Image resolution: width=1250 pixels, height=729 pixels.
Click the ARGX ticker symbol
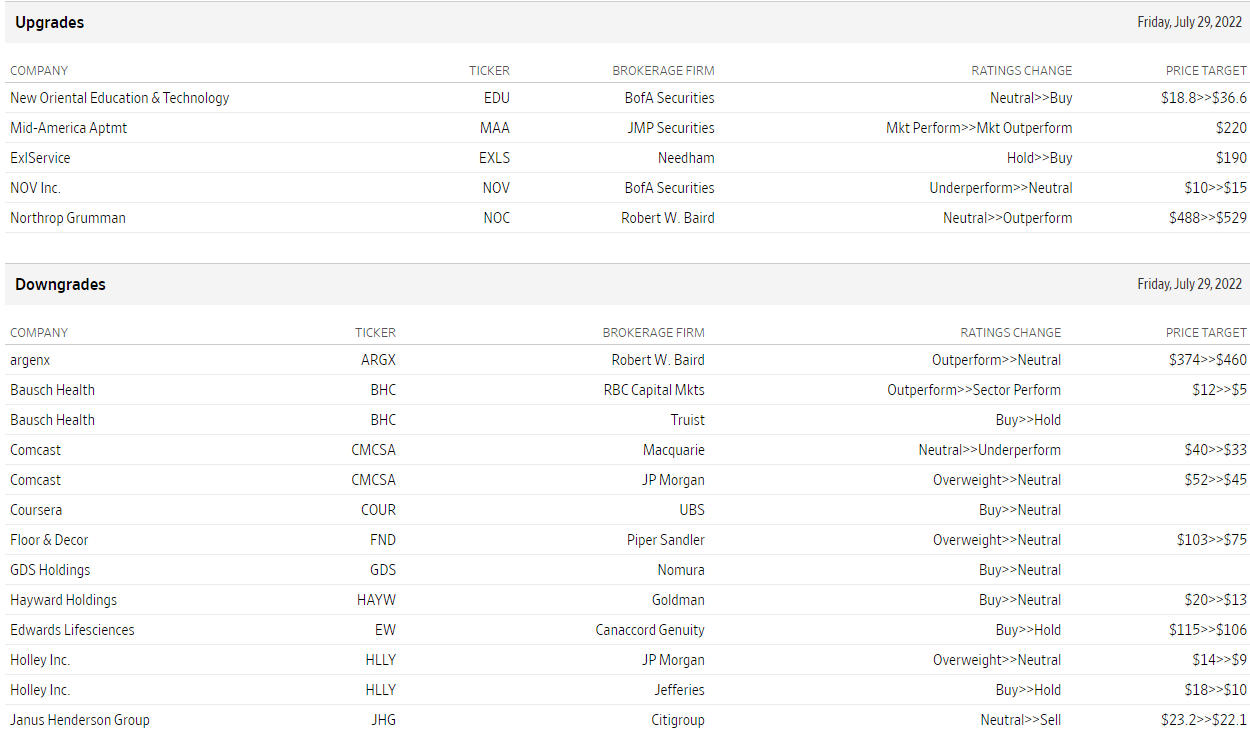[x=378, y=360]
